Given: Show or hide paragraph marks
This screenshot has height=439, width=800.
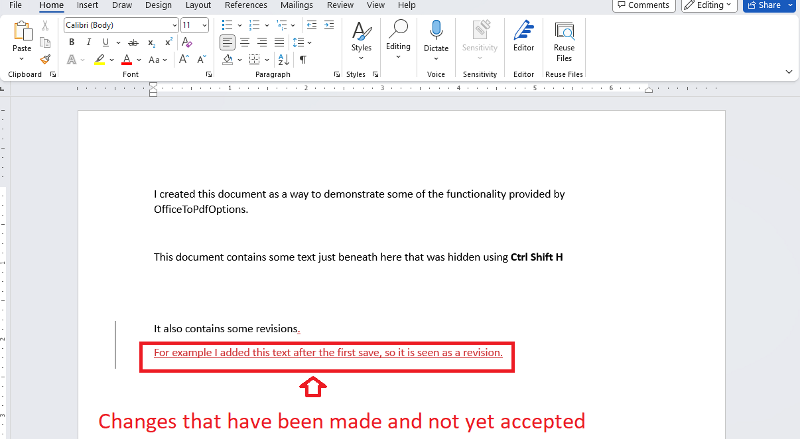Looking at the screenshot, I should click(x=303, y=60).
